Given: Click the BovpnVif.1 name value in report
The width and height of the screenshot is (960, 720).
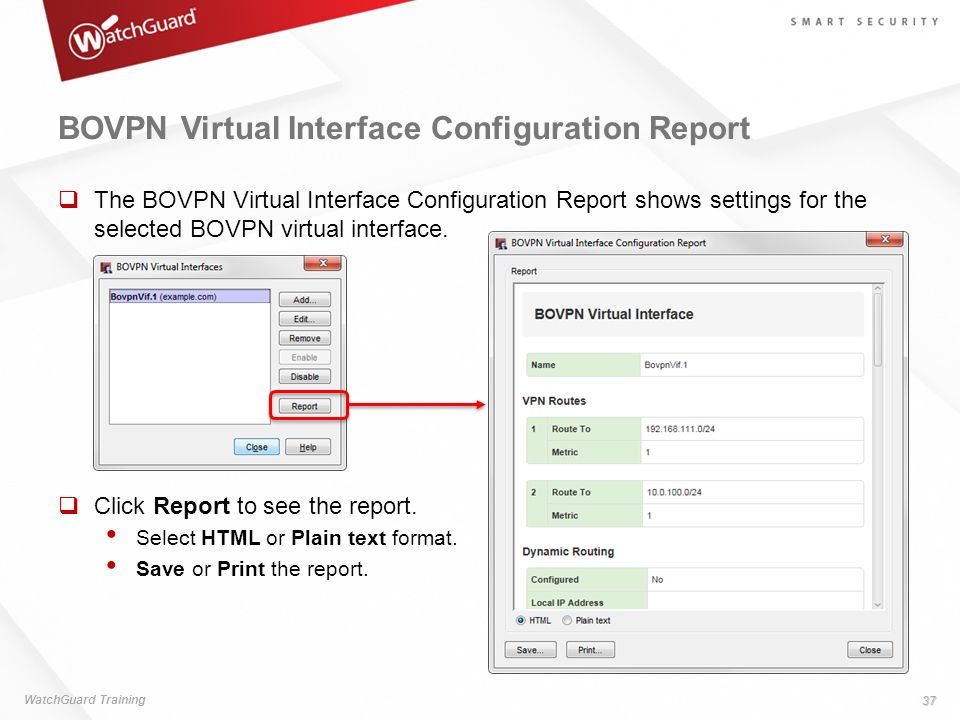Looking at the screenshot, I should (666, 365).
